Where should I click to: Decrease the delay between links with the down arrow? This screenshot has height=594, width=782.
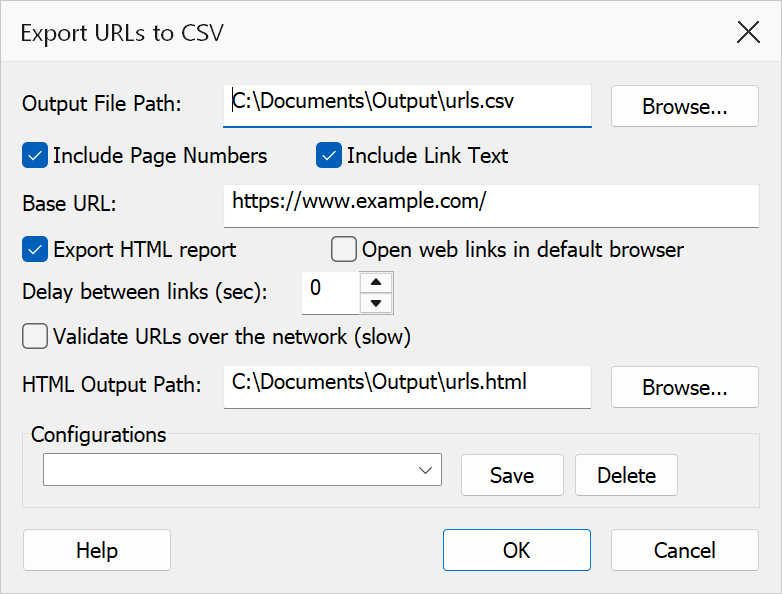[x=376, y=303]
